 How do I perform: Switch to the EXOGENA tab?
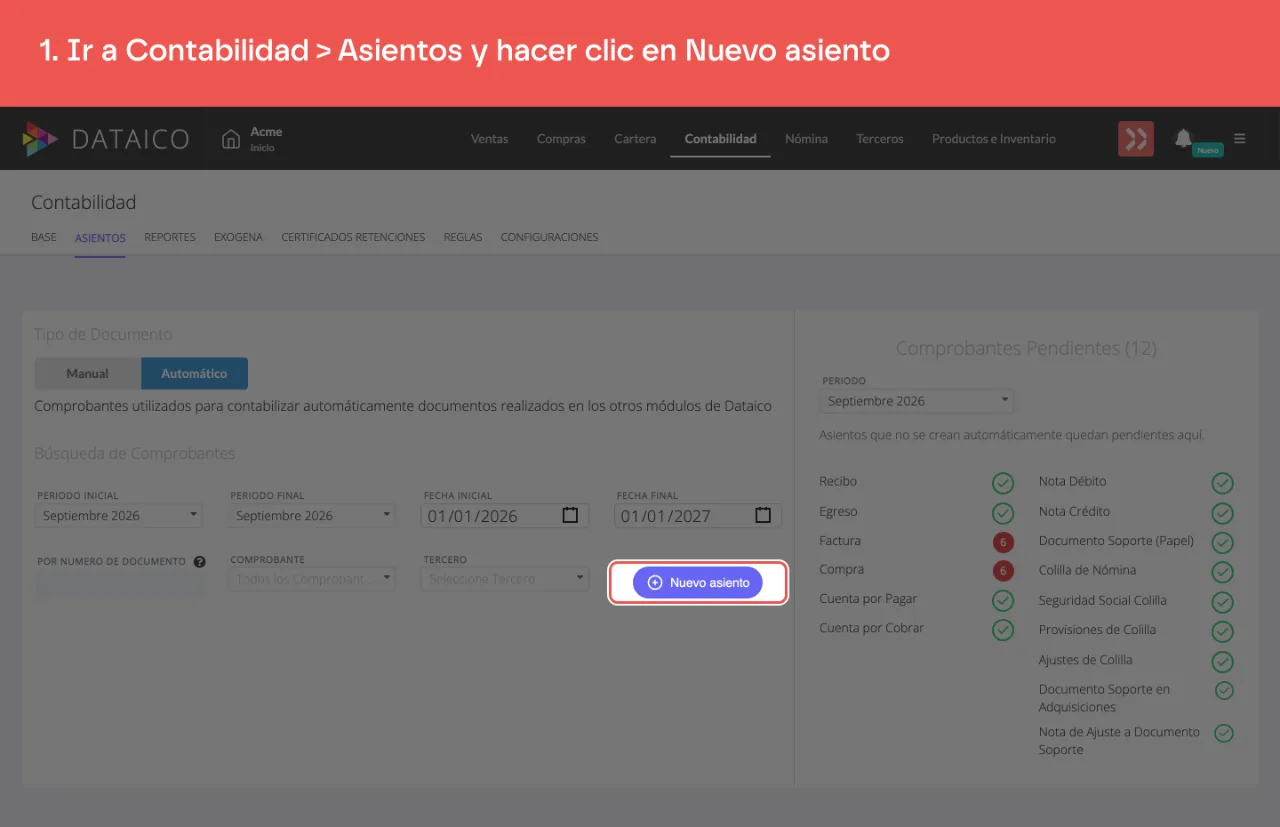[238, 238]
